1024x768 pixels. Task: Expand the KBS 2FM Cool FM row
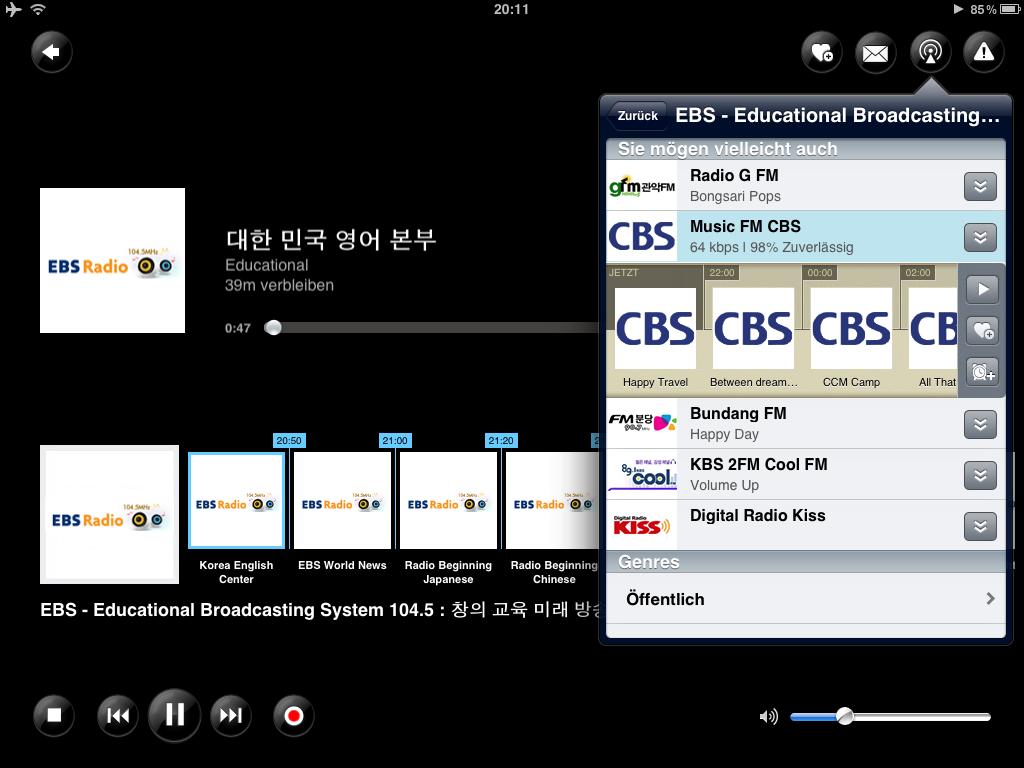point(980,475)
